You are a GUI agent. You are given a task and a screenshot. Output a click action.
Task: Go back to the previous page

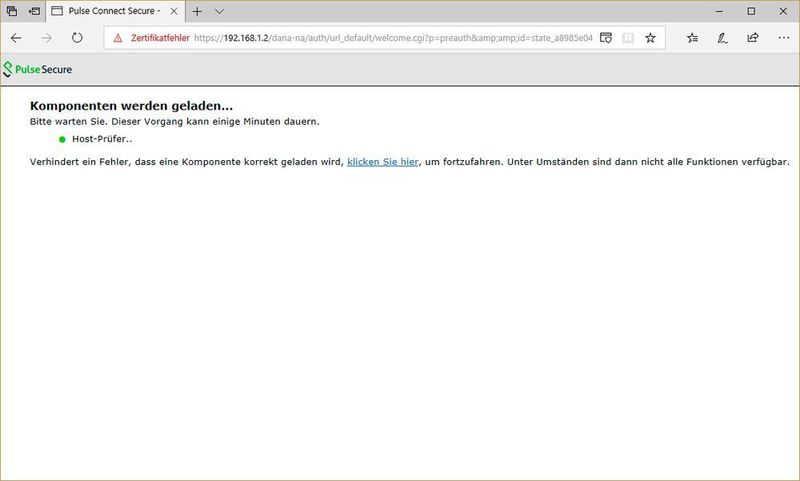point(16,38)
